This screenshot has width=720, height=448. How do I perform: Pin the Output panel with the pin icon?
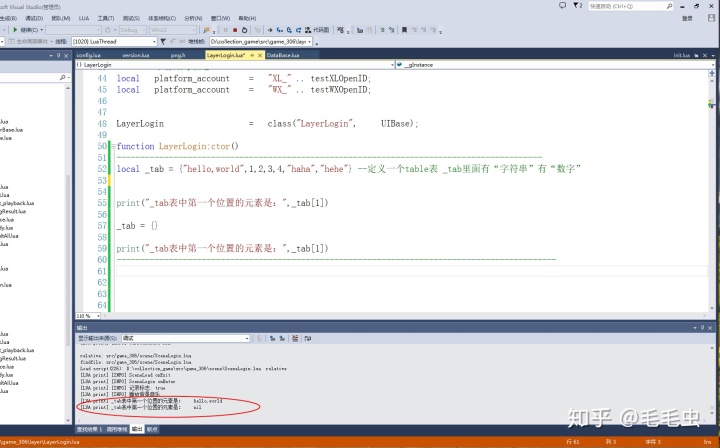coord(702,328)
